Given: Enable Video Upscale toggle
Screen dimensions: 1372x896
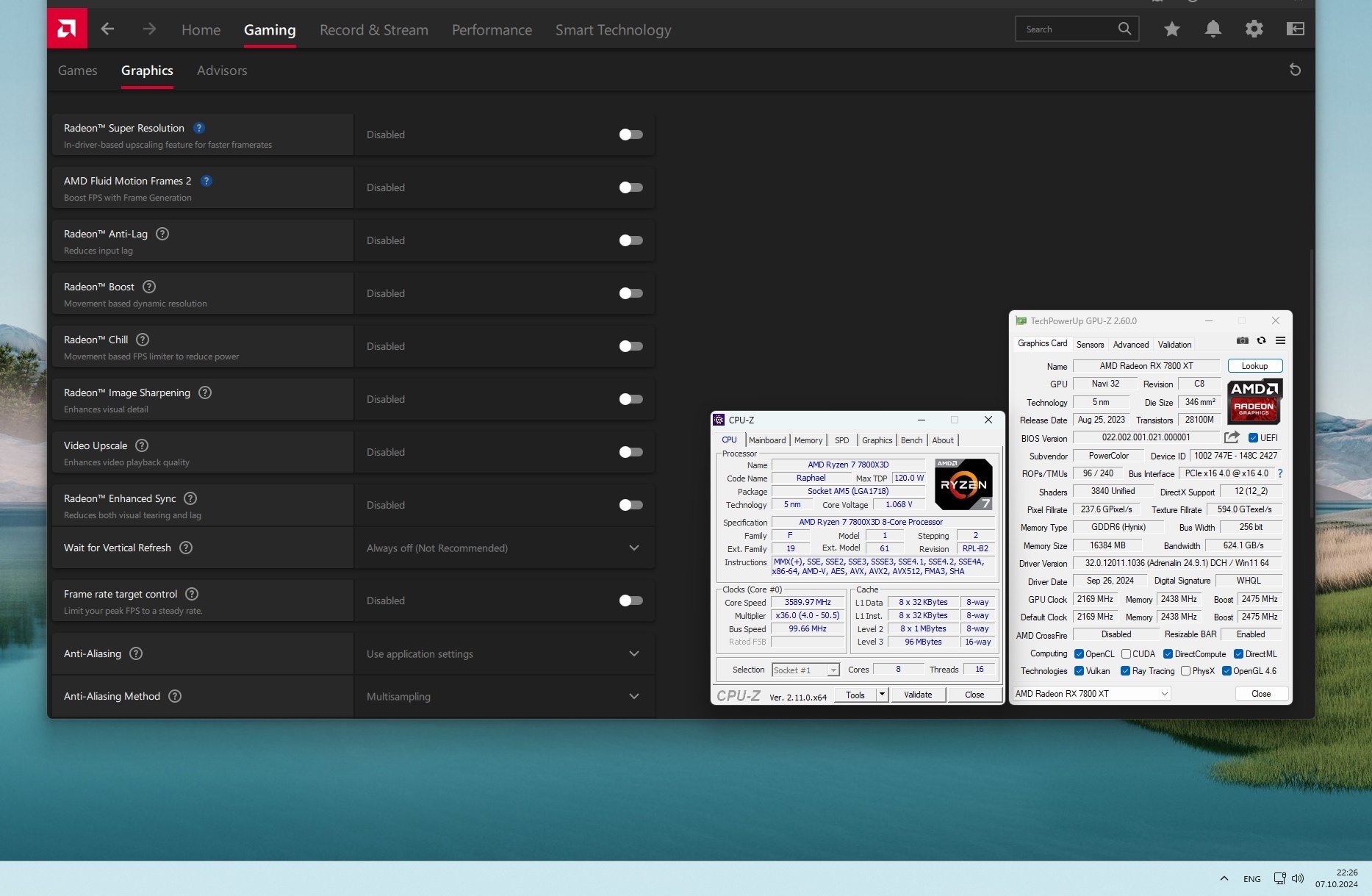Looking at the screenshot, I should tap(631, 452).
